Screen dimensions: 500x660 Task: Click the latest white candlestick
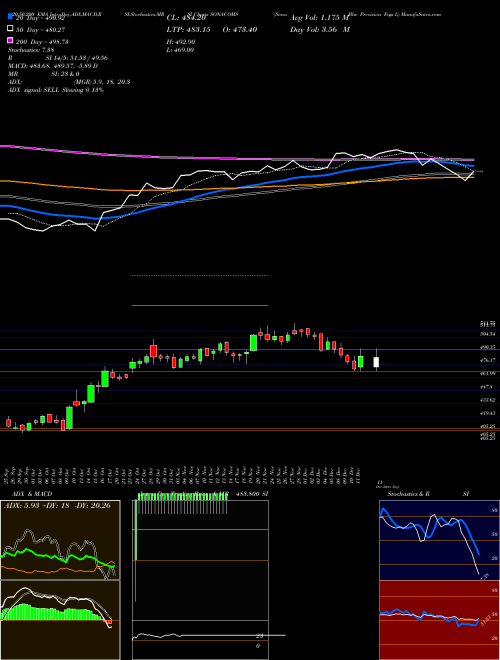(x=376, y=362)
